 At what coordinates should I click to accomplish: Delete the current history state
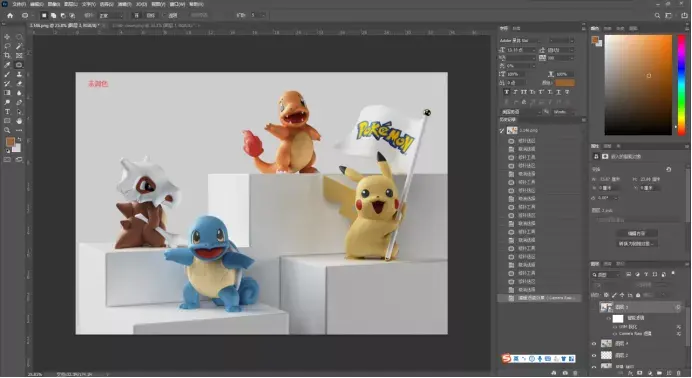click(575, 373)
